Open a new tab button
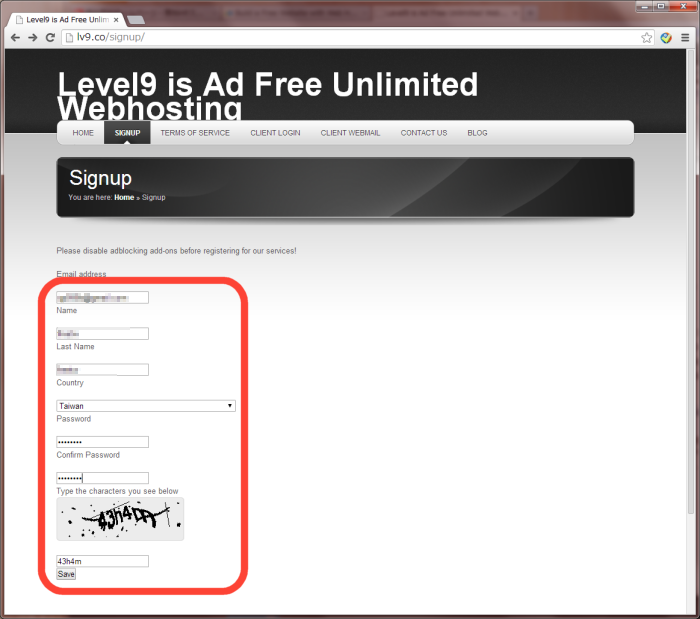The height and width of the screenshot is (619, 700). pyautogui.click(x=136, y=20)
